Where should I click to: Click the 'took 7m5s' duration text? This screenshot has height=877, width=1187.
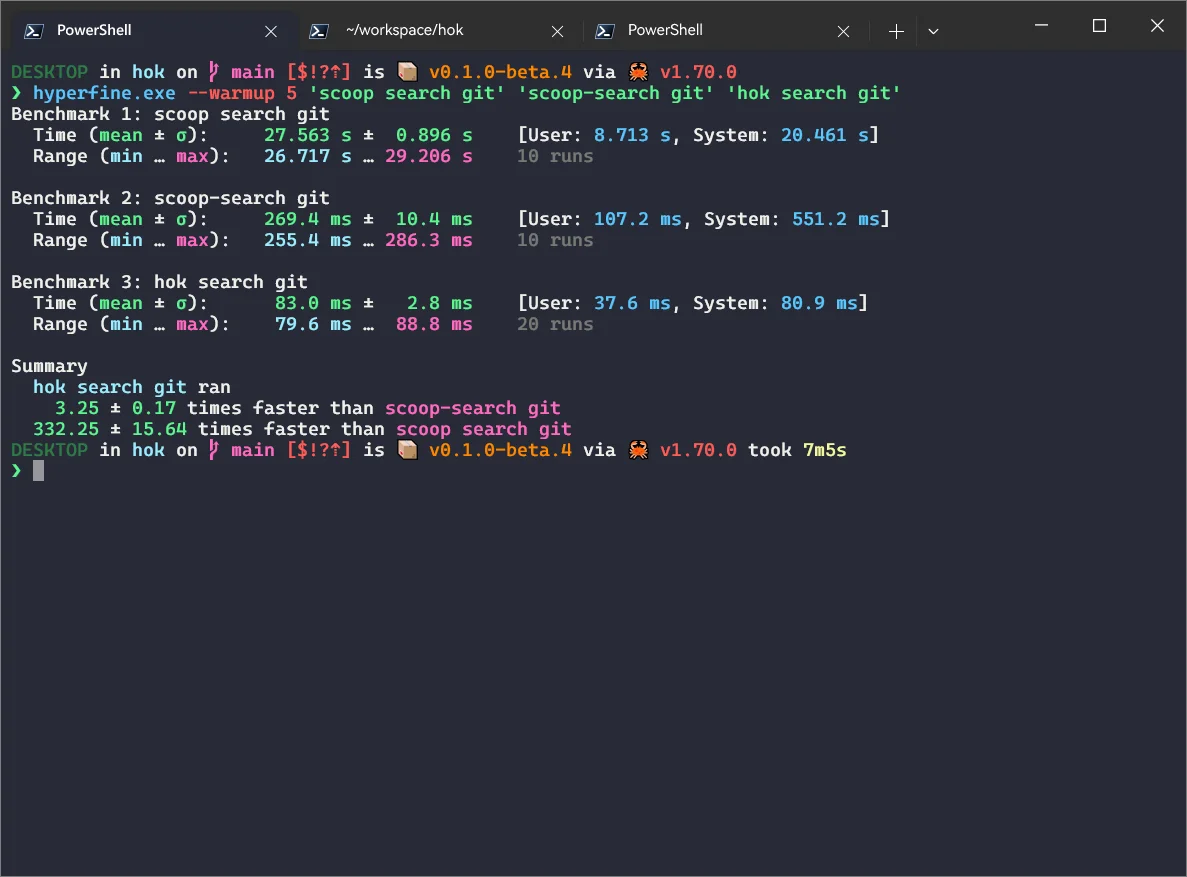pos(797,450)
